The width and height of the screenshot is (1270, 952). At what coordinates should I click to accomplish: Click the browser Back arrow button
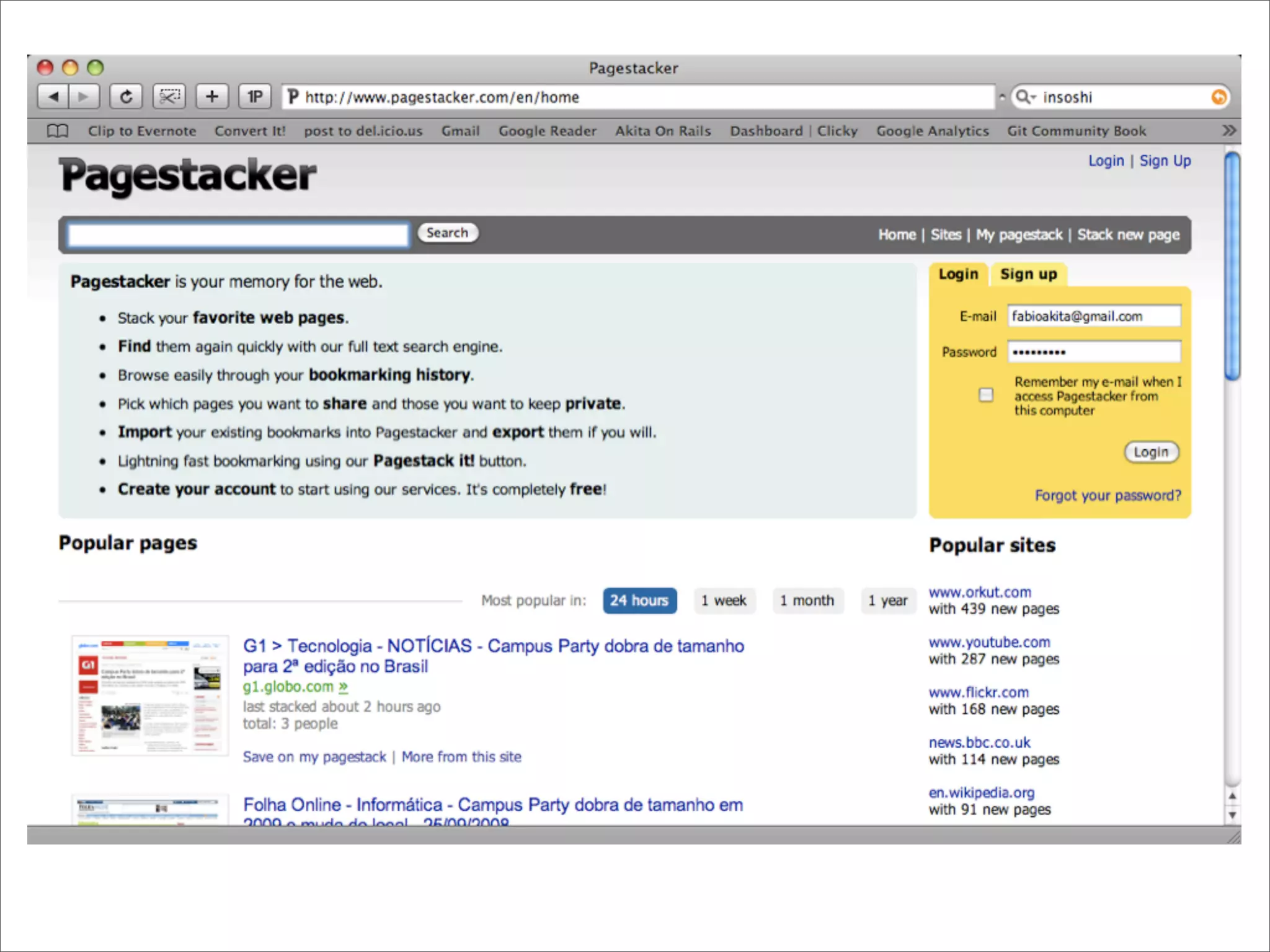point(53,97)
